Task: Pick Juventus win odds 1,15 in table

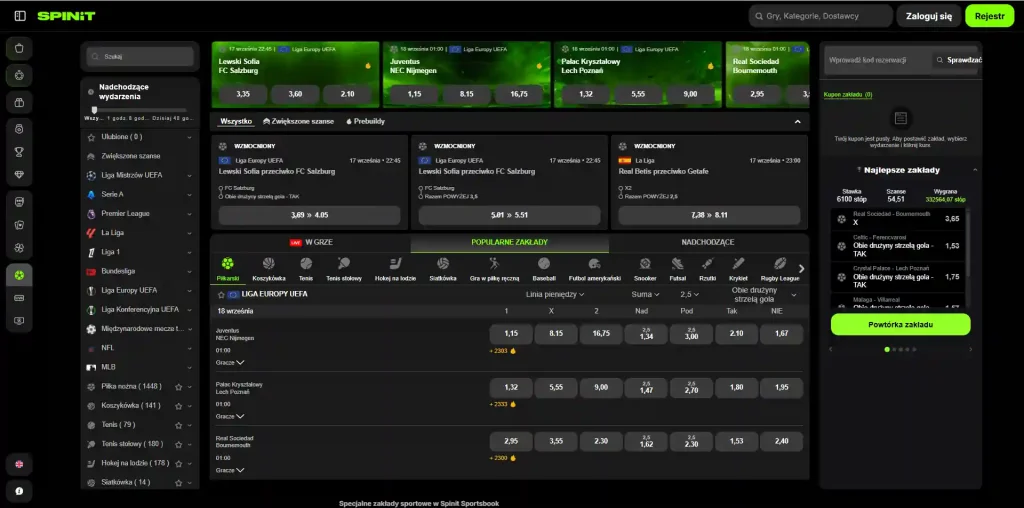Action: tap(511, 334)
